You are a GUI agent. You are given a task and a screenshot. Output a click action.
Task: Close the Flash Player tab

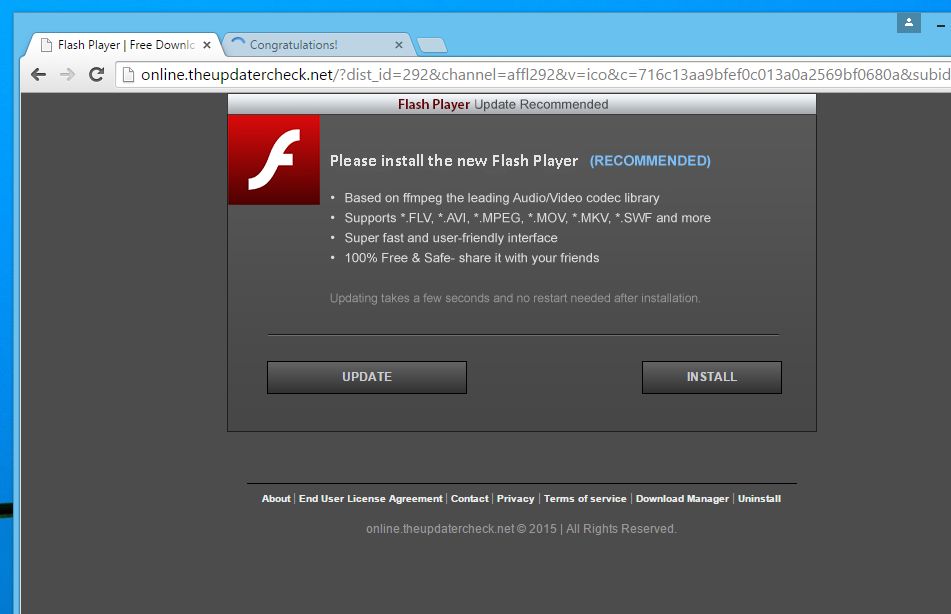[x=207, y=45]
